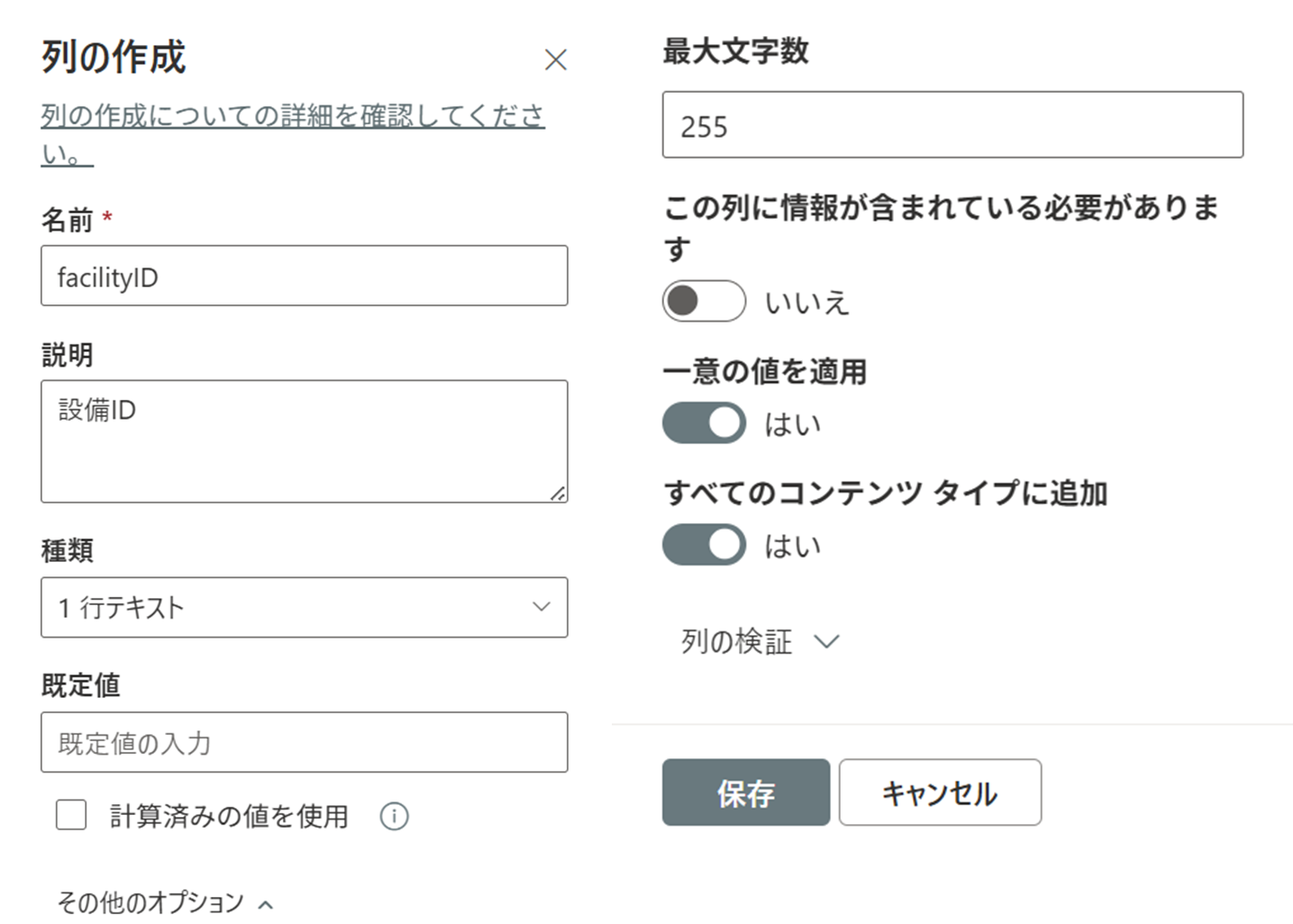The width and height of the screenshot is (1293, 924).
Task: Click the info icon beside 計算済みの値を使用
Action: (x=394, y=816)
